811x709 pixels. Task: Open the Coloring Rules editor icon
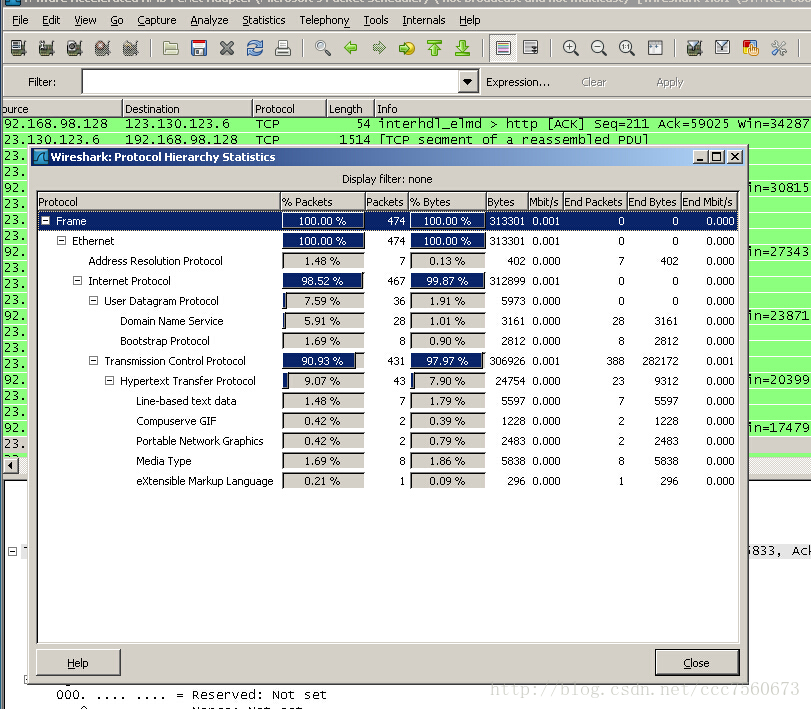pos(750,48)
